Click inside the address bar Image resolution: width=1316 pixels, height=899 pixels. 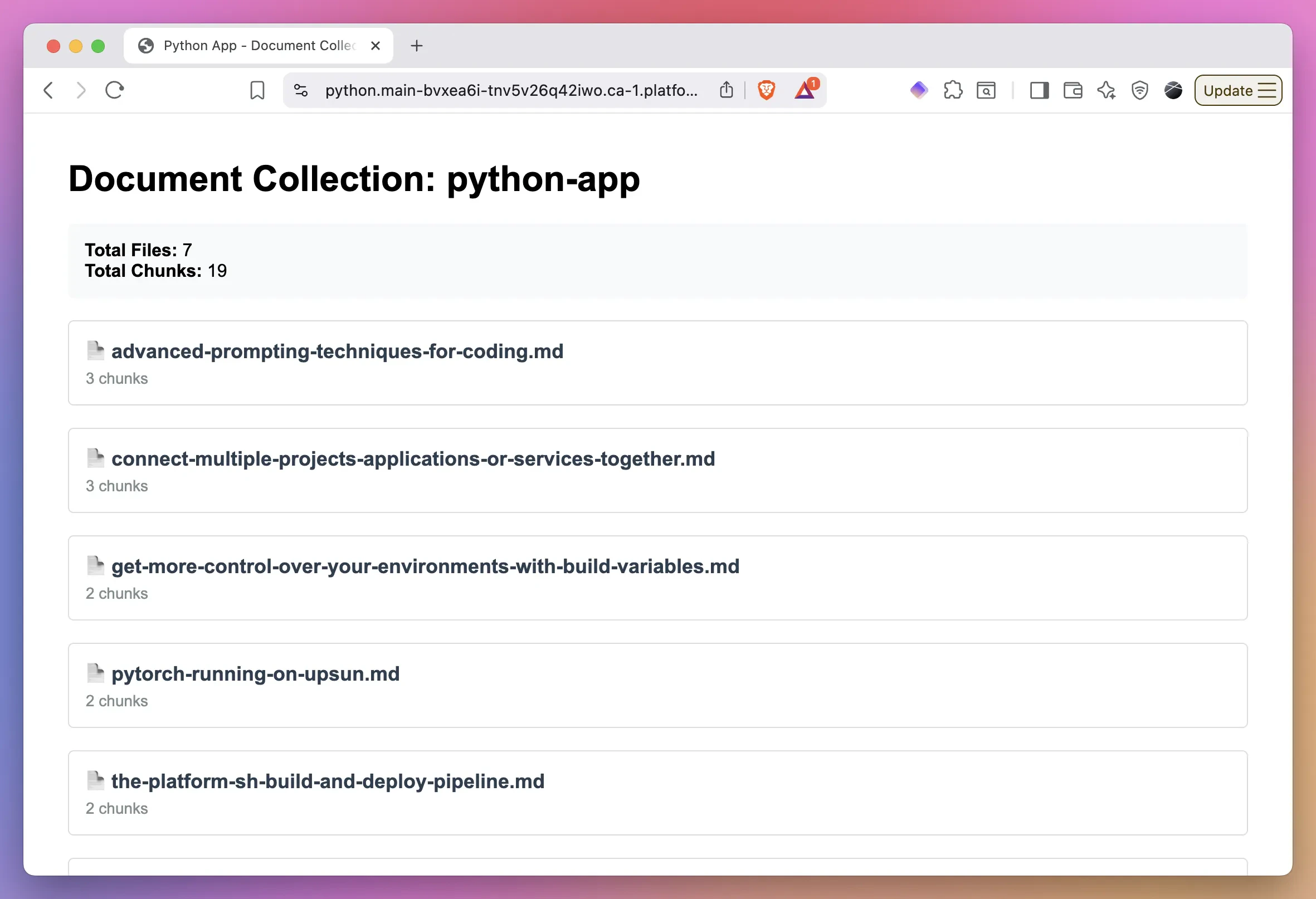[510, 90]
